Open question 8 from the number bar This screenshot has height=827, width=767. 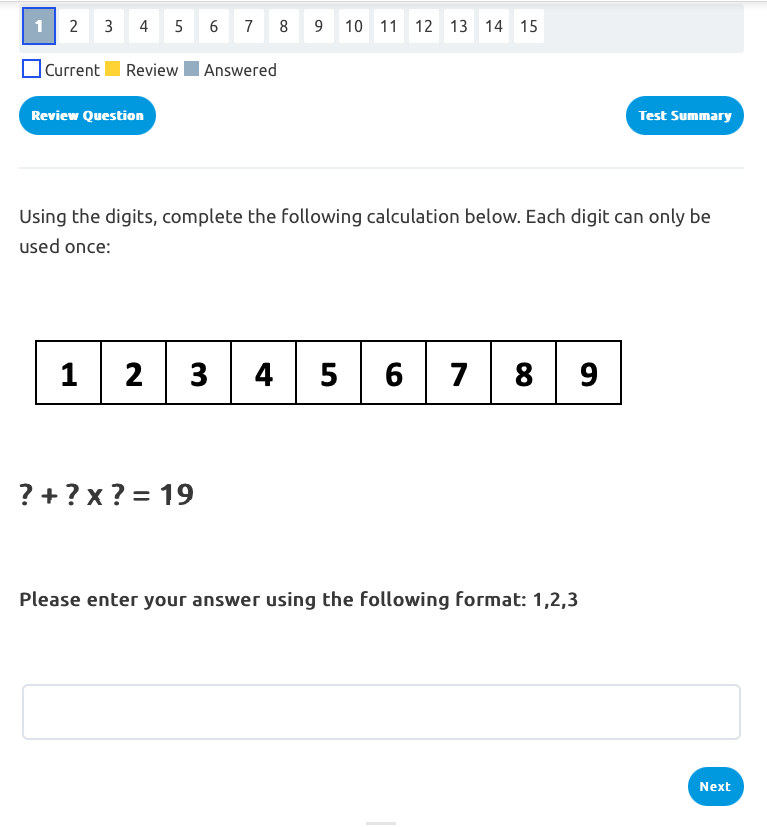point(283,27)
